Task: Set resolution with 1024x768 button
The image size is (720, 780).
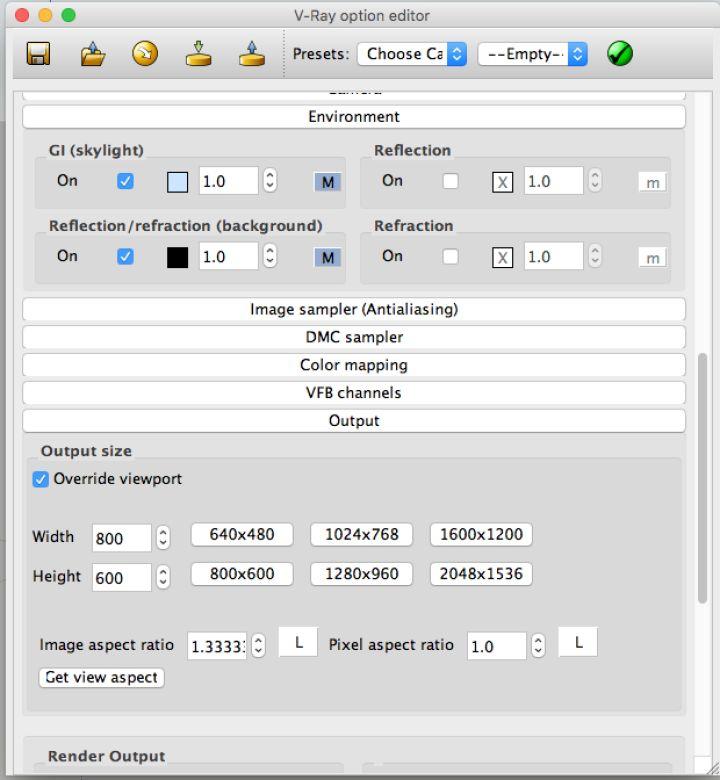Action: click(x=362, y=535)
